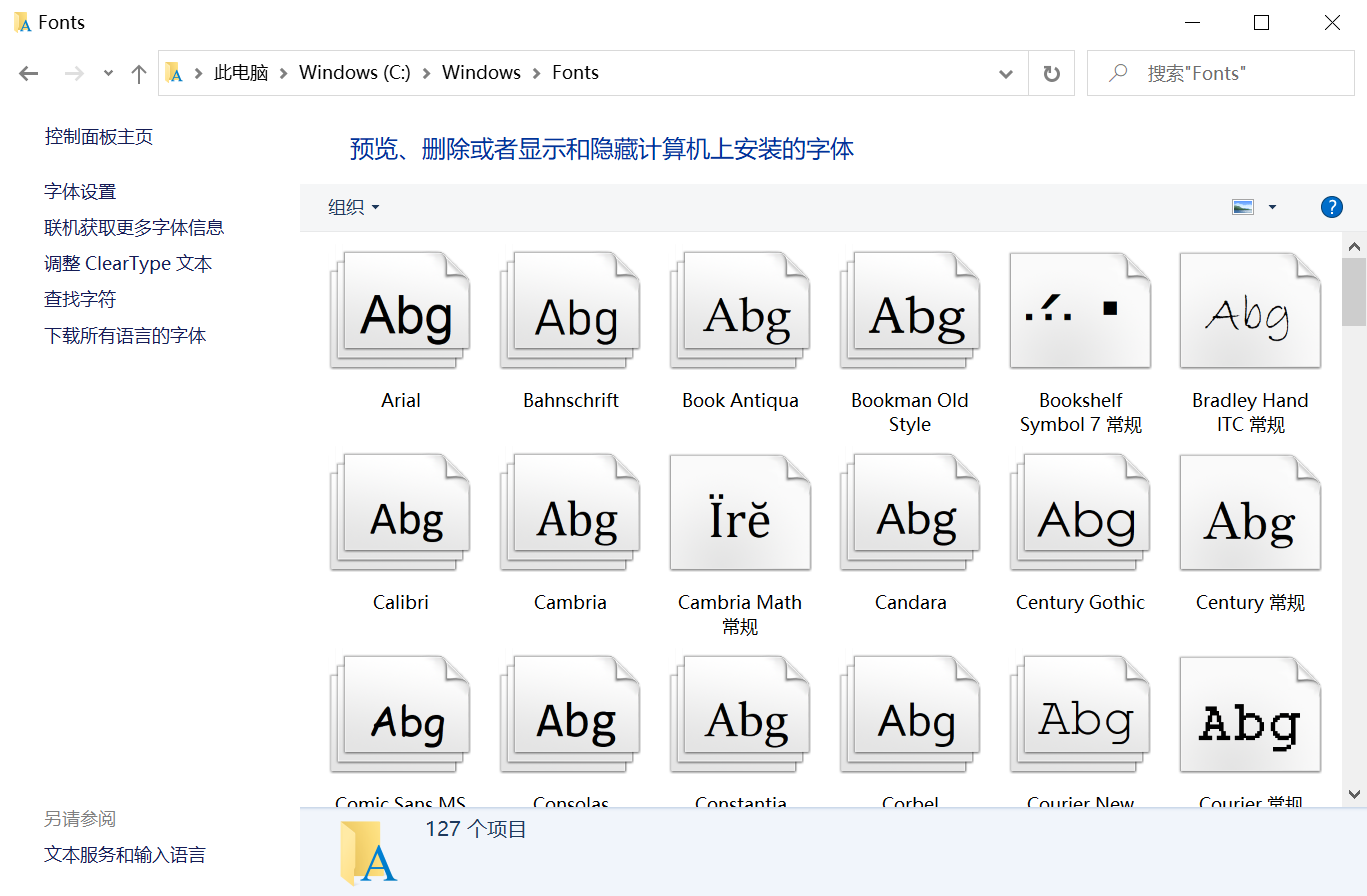Open help with the question mark icon
This screenshot has width=1367, height=896.
[1331, 207]
